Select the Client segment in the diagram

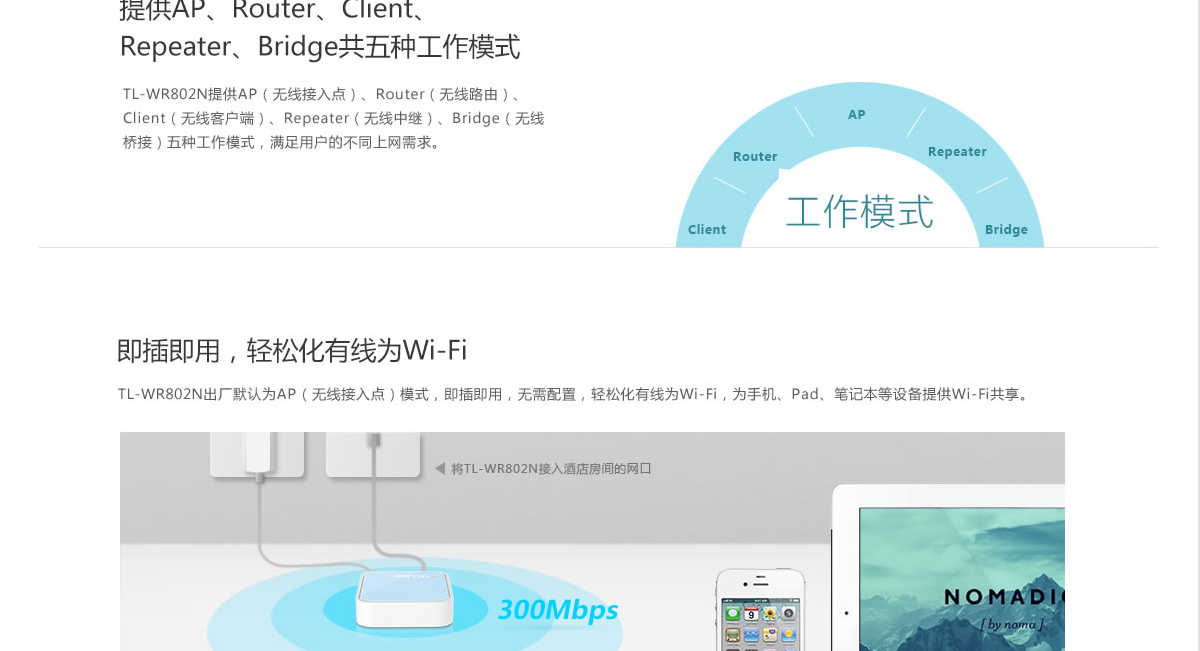tap(707, 229)
